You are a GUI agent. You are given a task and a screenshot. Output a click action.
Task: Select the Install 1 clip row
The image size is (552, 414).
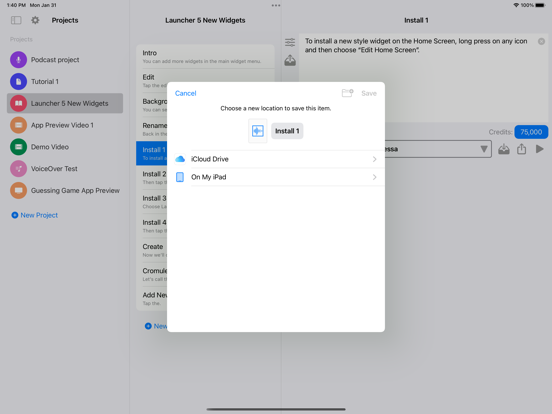(152, 153)
